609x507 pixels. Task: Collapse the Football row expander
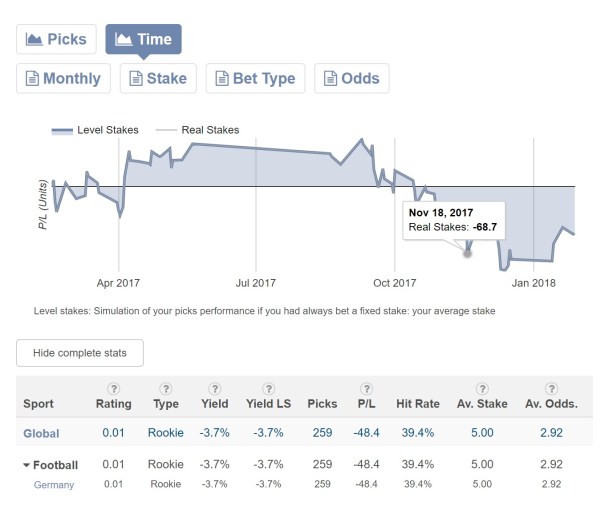tap(27, 465)
